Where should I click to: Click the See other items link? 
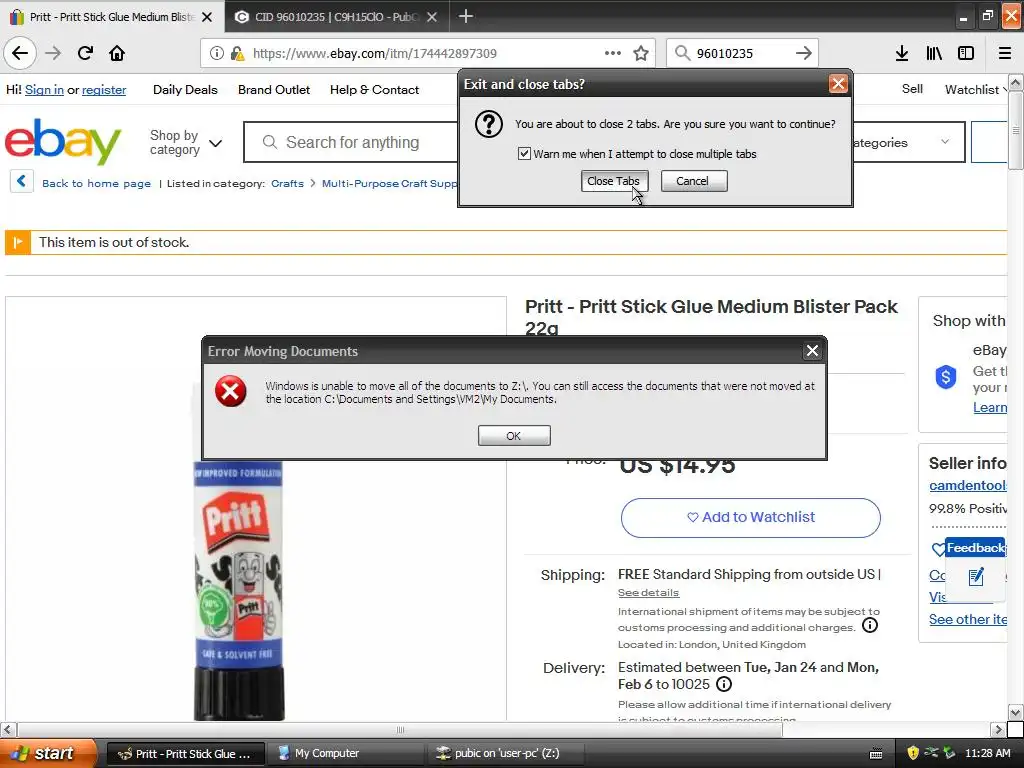968,619
